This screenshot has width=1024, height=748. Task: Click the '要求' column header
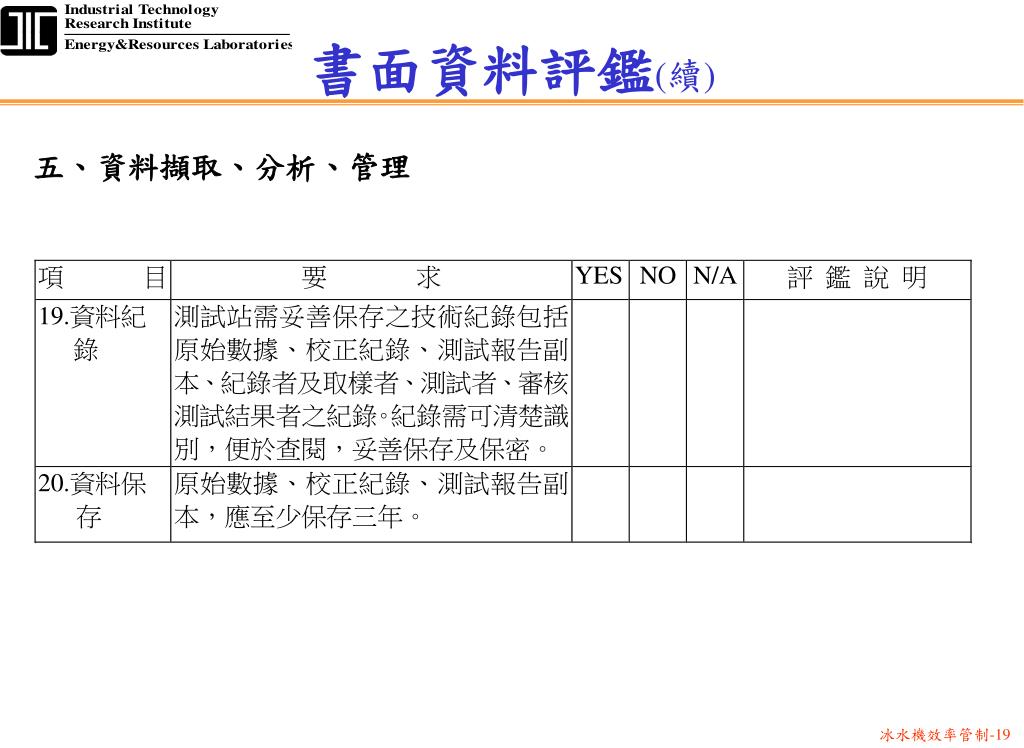pyautogui.click(x=371, y=280)
